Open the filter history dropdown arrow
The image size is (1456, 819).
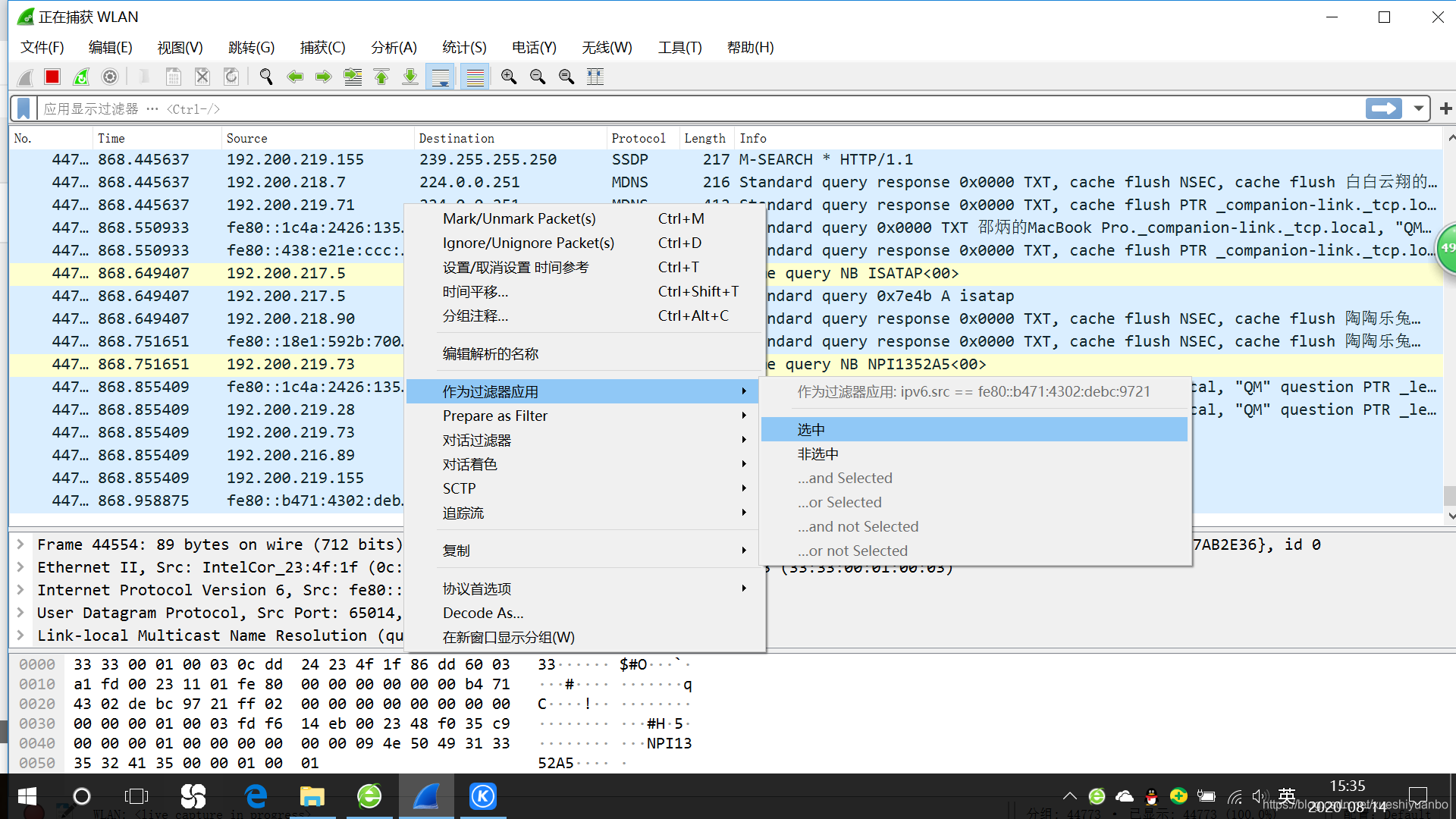click(1418, 108)
